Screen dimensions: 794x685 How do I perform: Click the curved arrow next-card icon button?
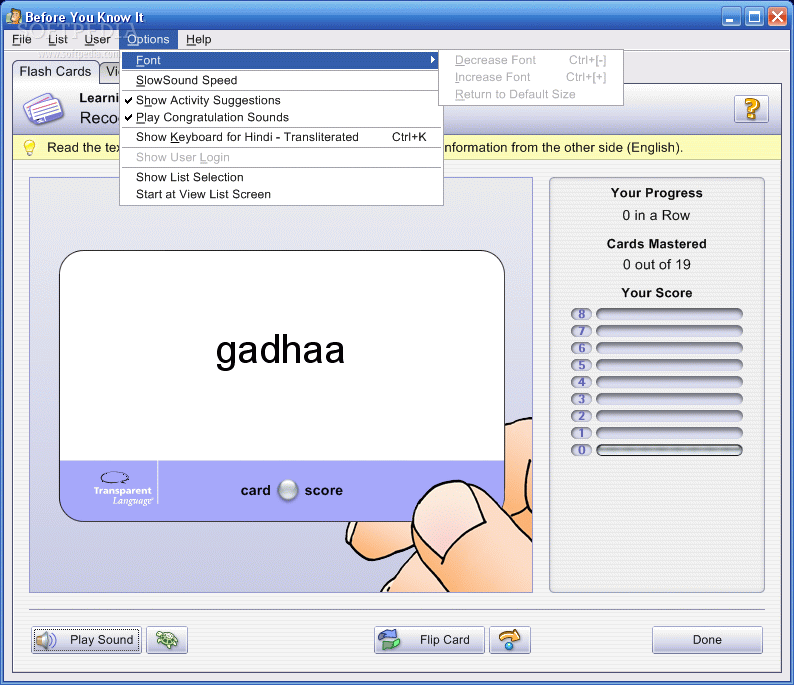click(x=509, y=640)
